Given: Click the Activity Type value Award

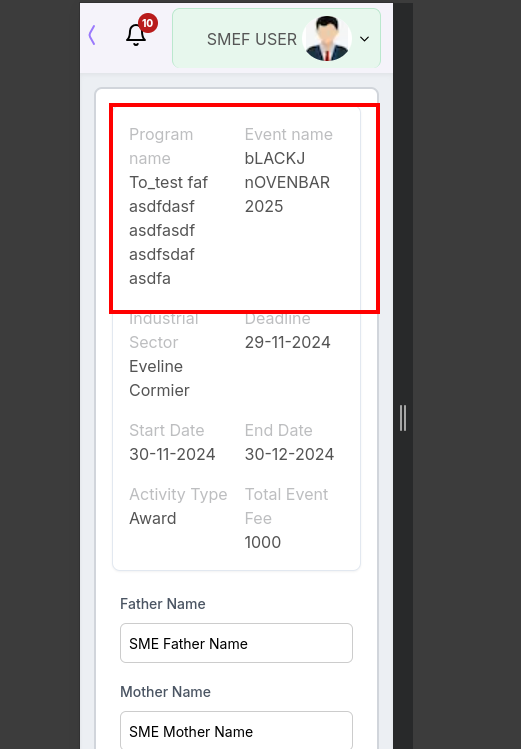Looking at the screenshot, I should pos(153,518).
